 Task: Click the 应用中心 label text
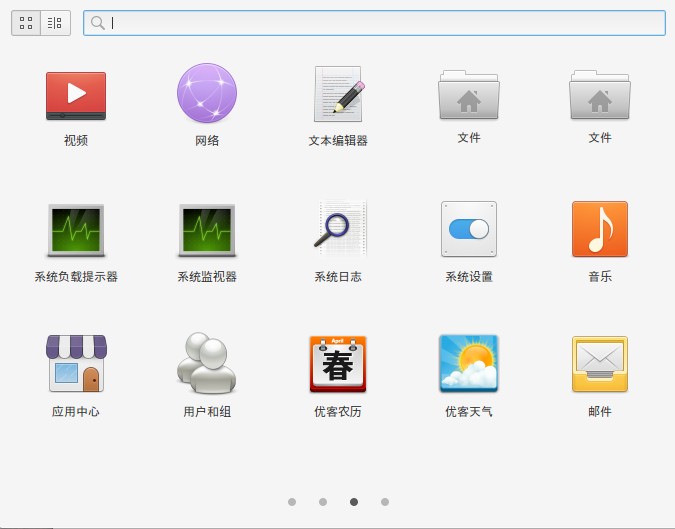(76, 411)
